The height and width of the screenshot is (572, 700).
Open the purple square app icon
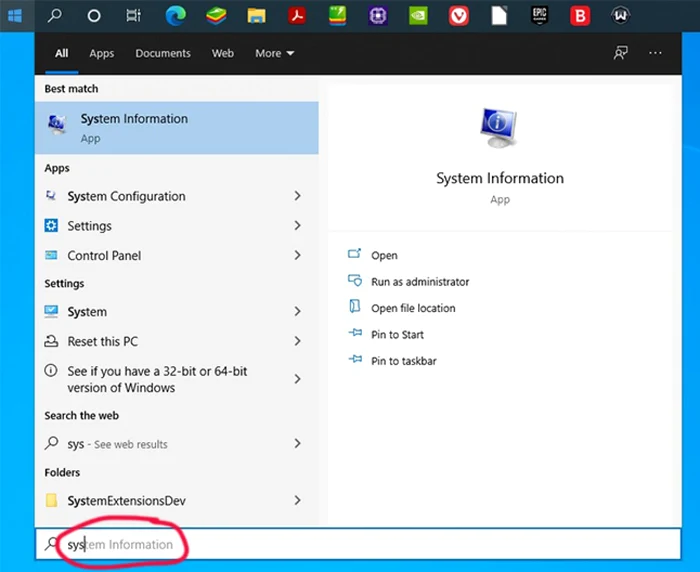(x=378, y=16)
